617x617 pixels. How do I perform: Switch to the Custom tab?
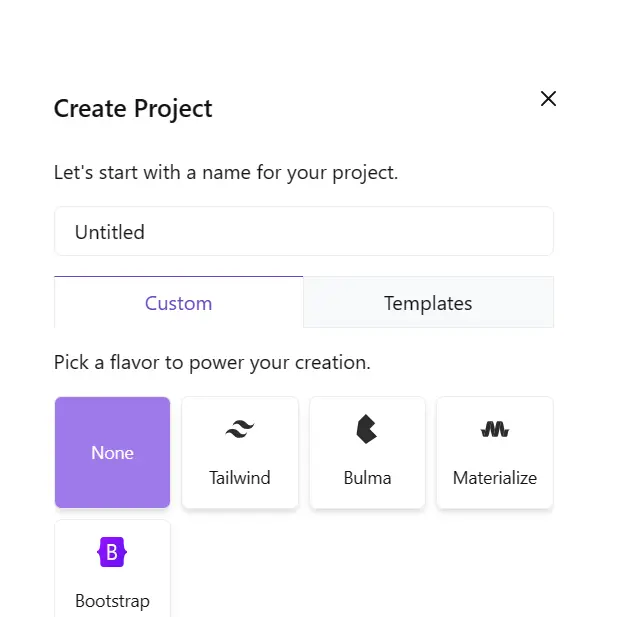179,302
